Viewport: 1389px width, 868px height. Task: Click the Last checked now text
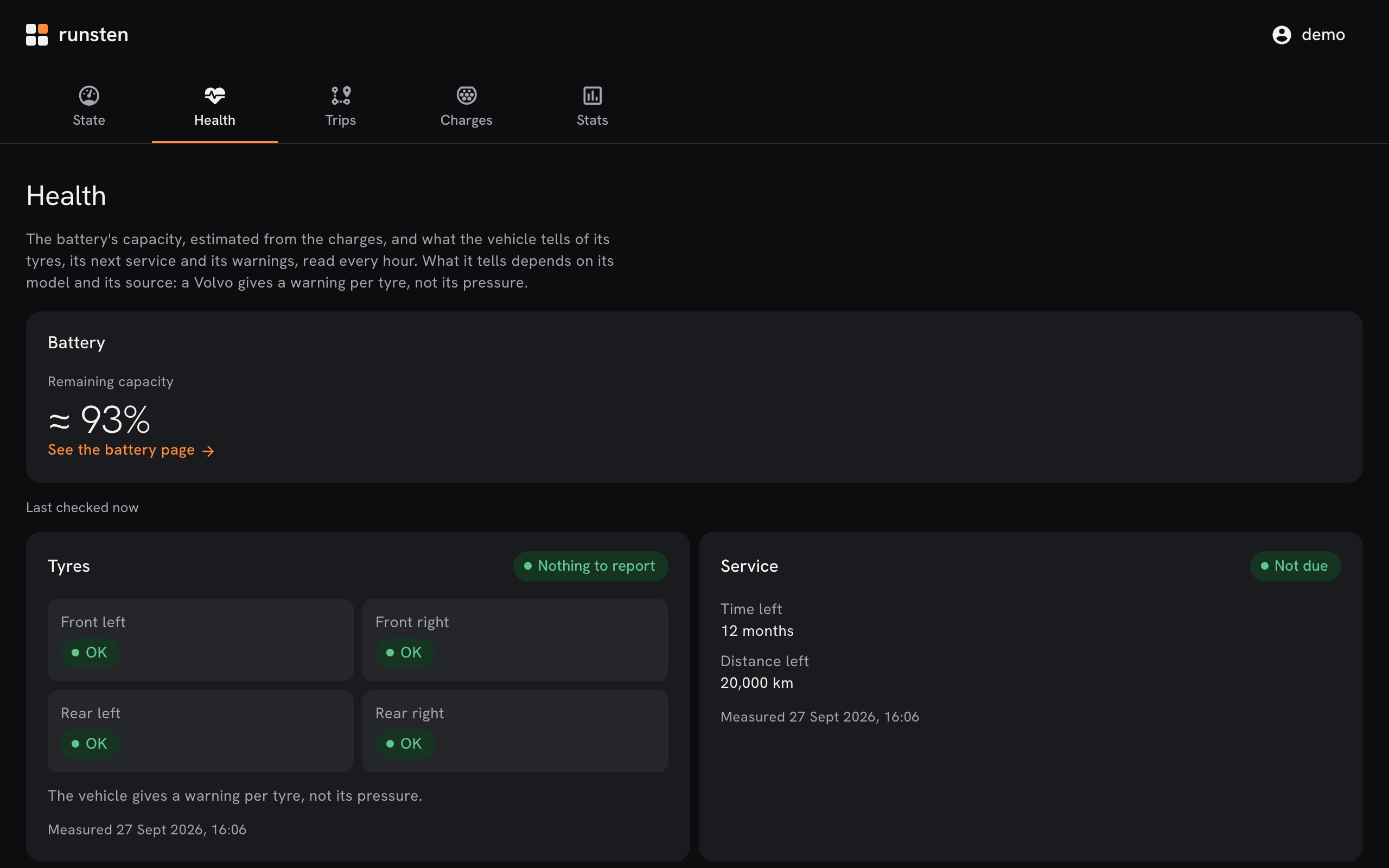coord(82,507)
